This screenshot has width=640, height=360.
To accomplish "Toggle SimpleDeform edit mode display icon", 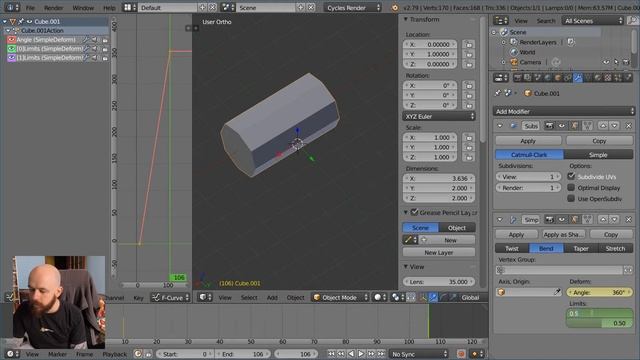I will 574,220.
